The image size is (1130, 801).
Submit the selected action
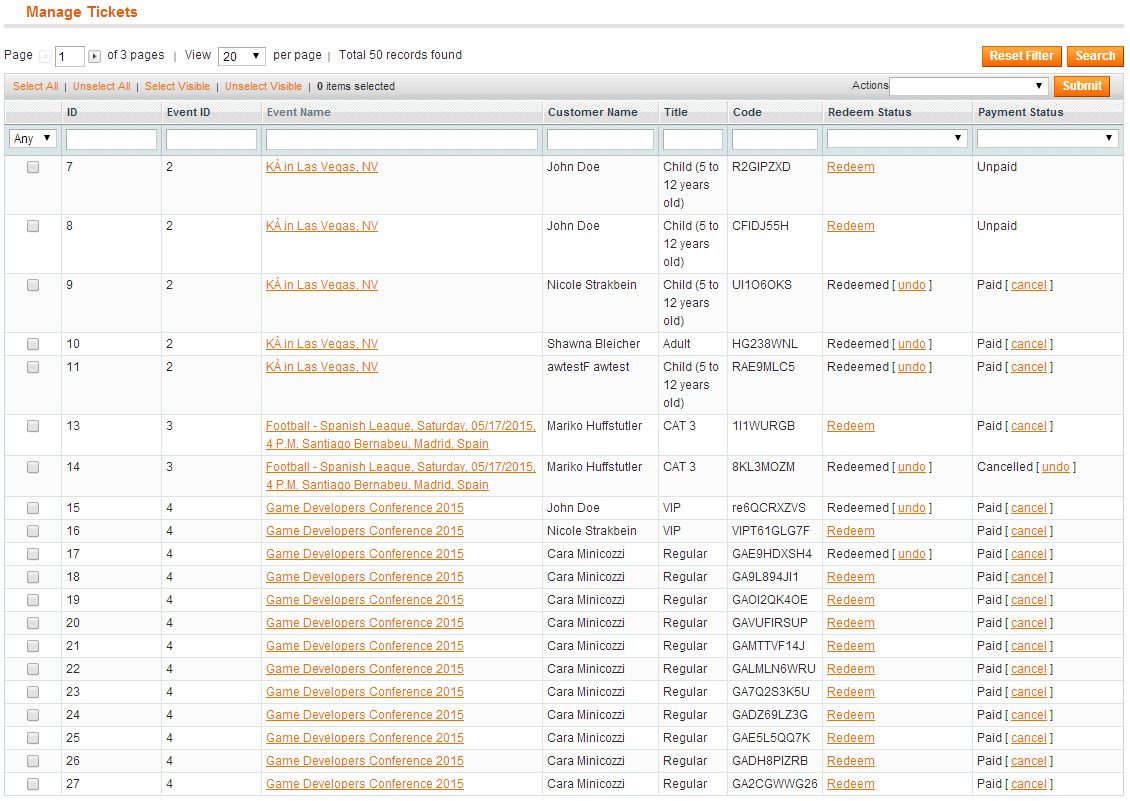tap(1082, 86)
